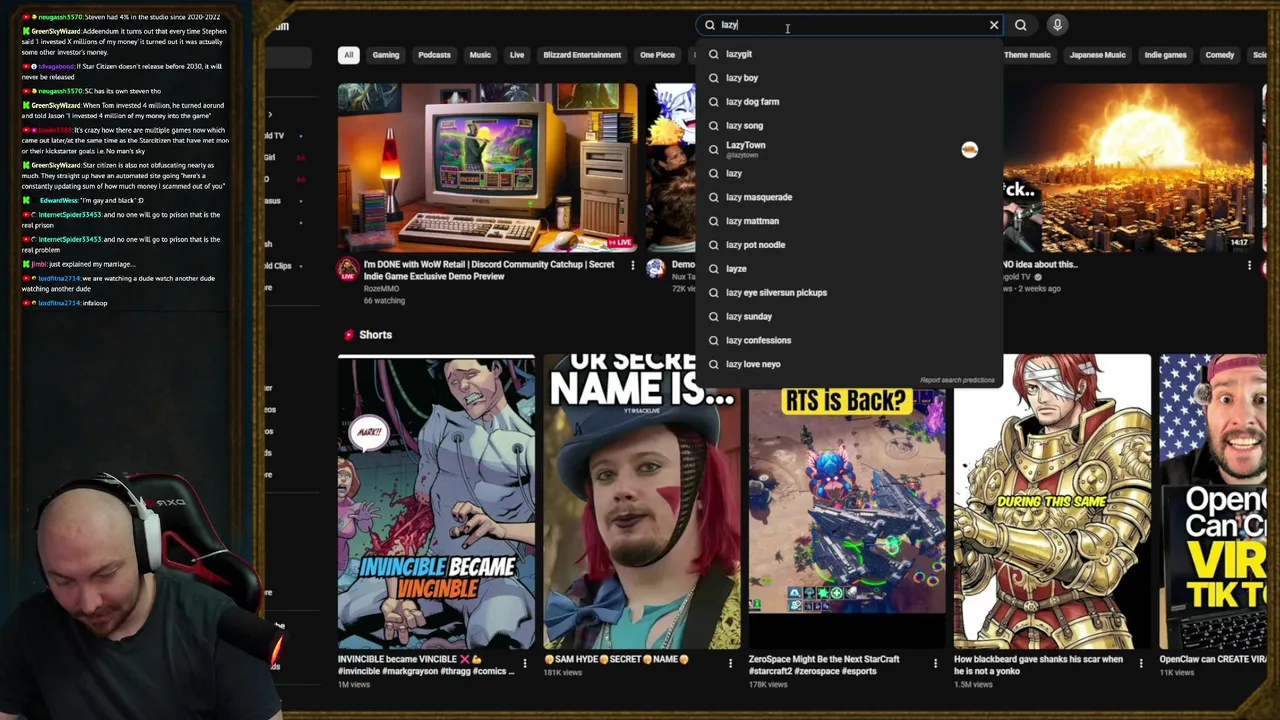Select the Comedy filter chip
Image resolution: width=1280 pixels, height=720 pixels.
(x=1220, y=55)
